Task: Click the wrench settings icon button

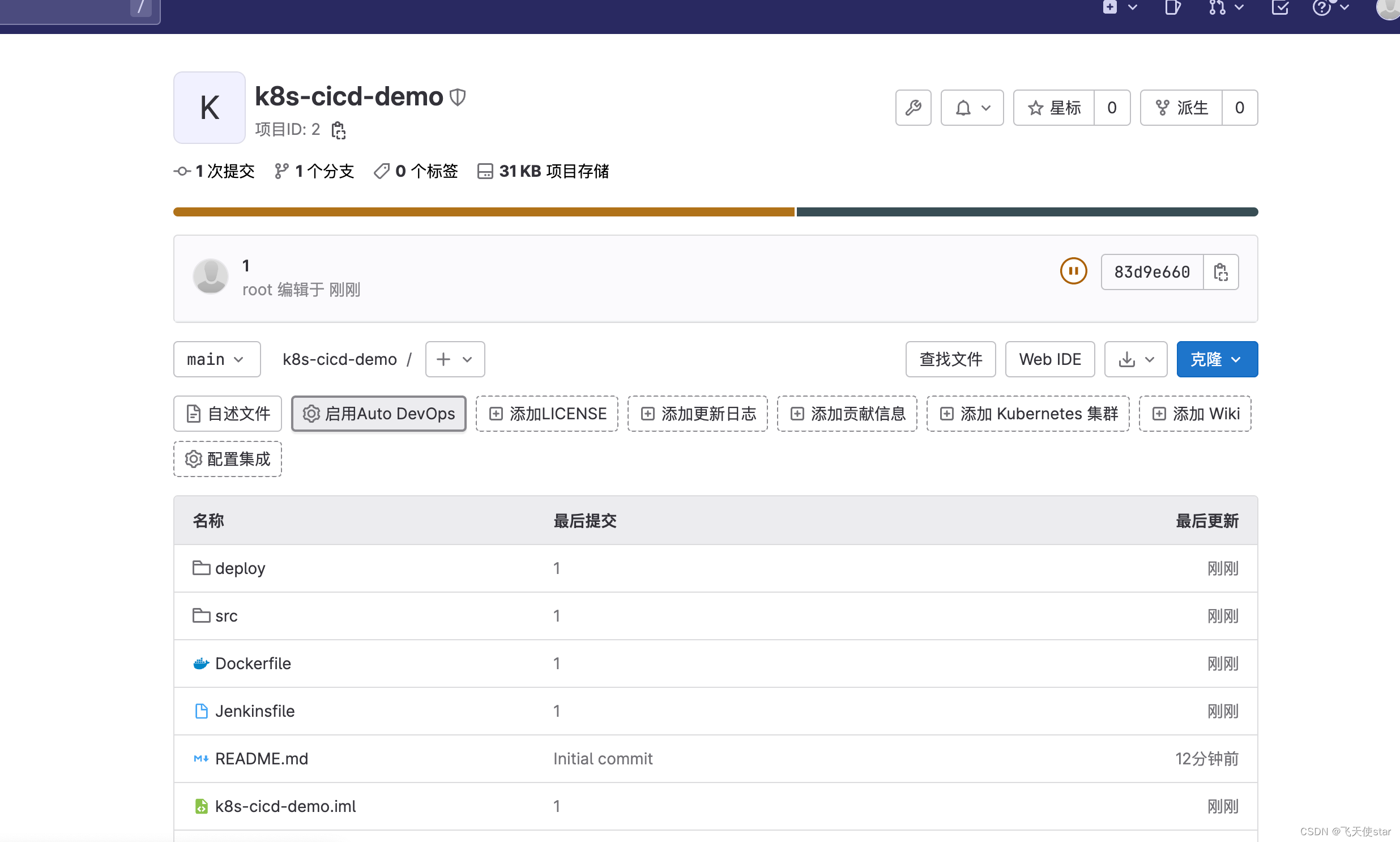Action: (913, 108)
